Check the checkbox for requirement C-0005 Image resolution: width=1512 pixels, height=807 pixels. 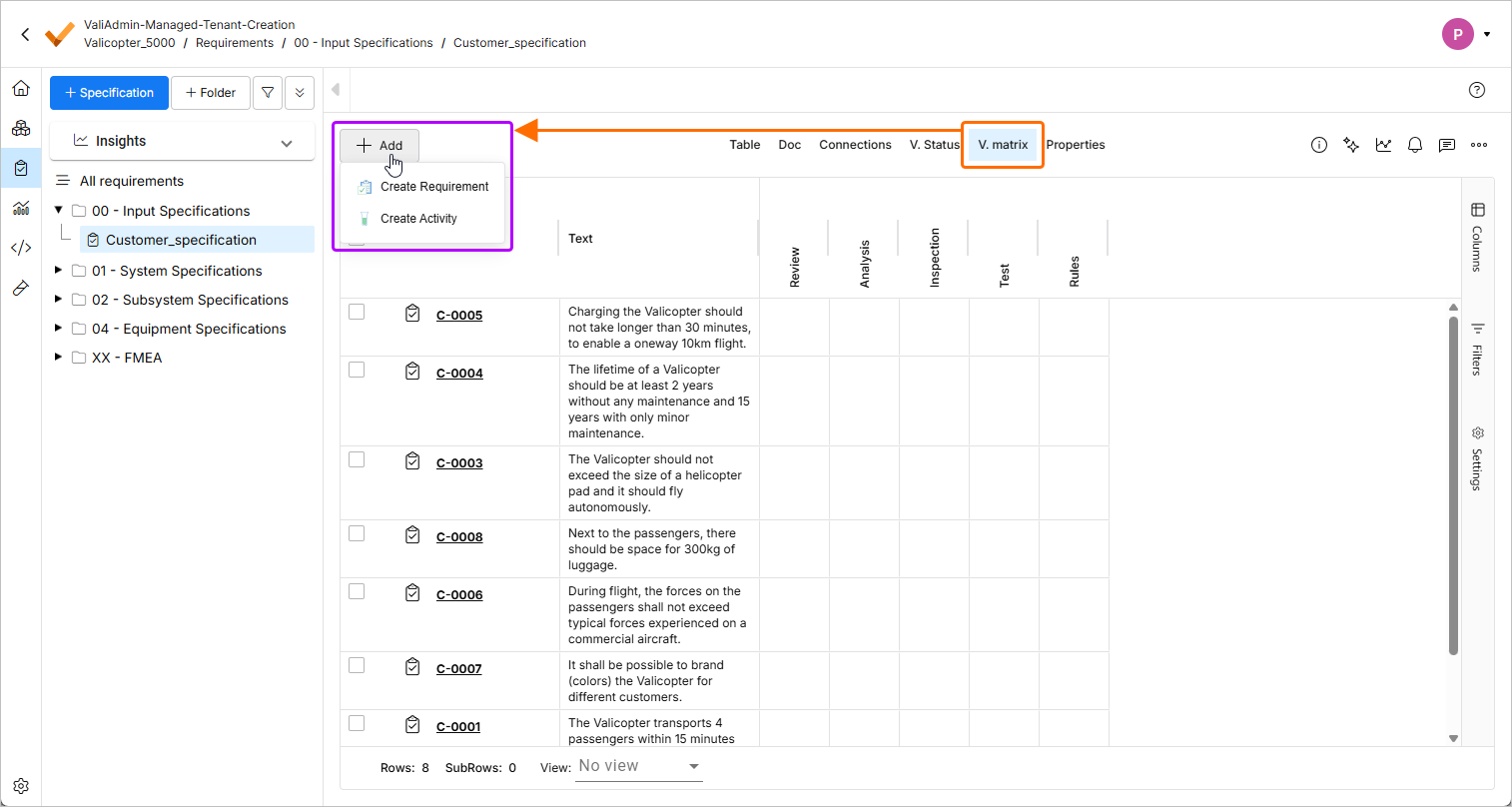click(357, 313)
